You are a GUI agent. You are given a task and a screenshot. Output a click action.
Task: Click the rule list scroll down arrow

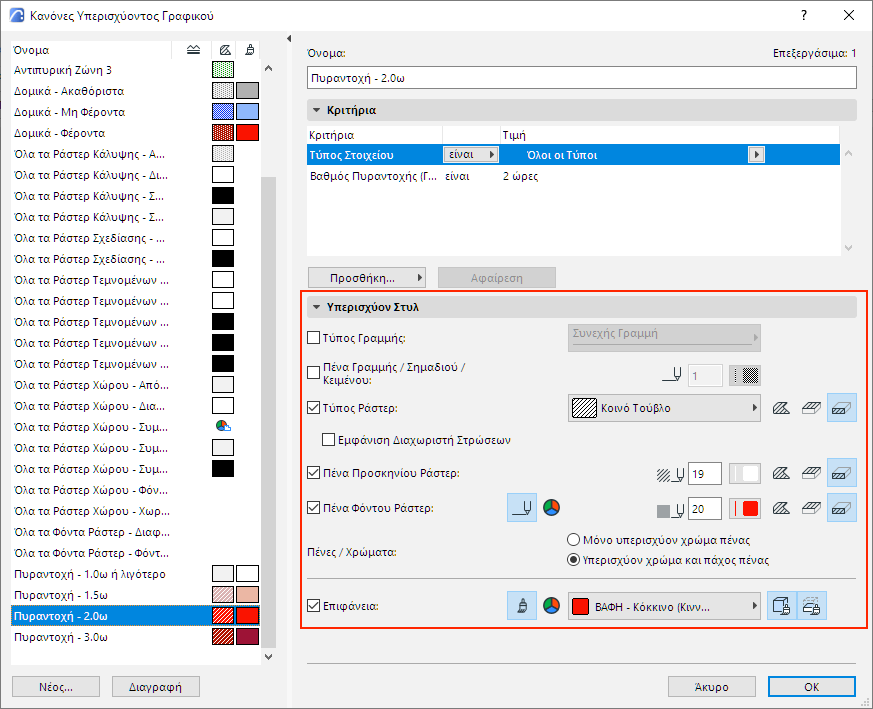coord(268,657)
